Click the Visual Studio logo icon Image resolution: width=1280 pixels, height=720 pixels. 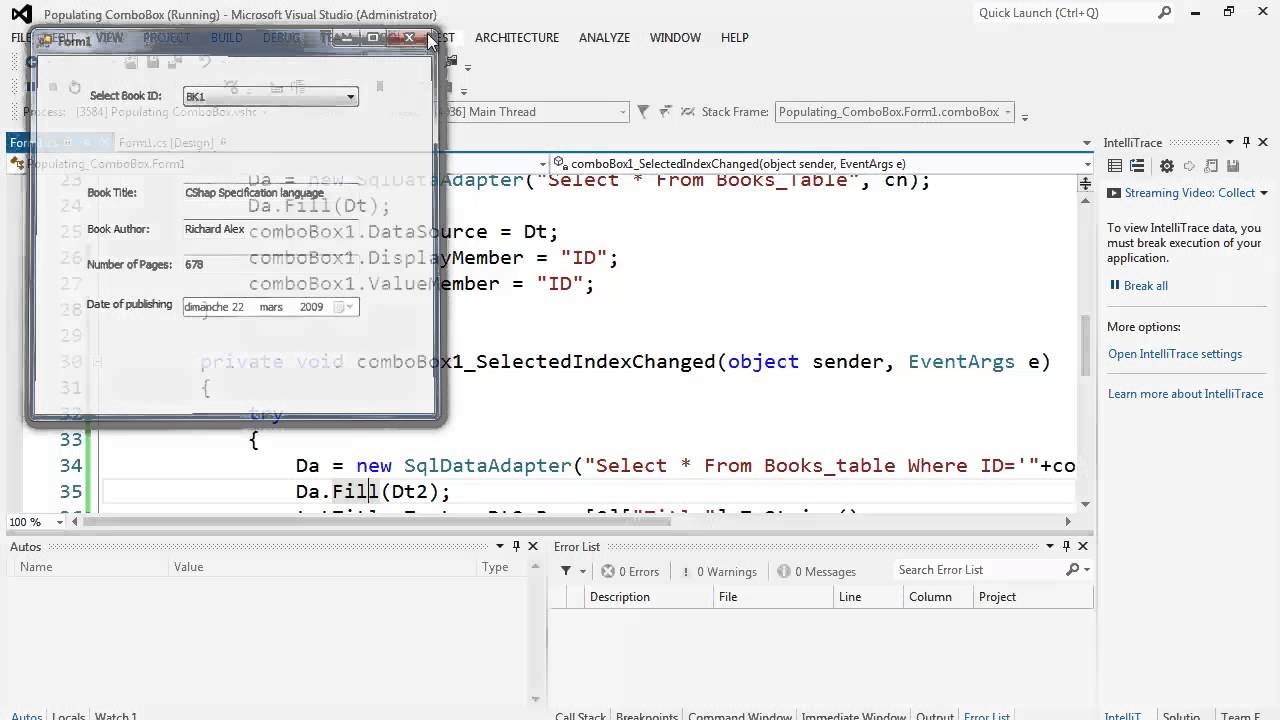[x=21, y=14]
